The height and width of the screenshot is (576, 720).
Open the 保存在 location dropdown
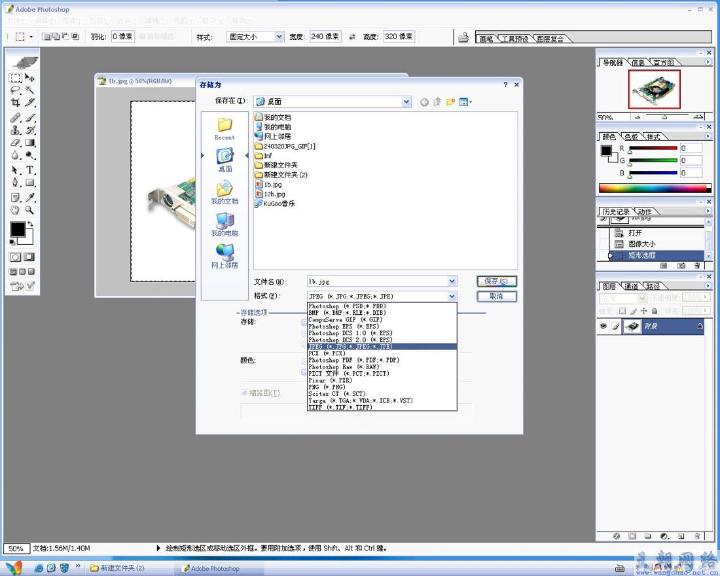pos(406,102)
